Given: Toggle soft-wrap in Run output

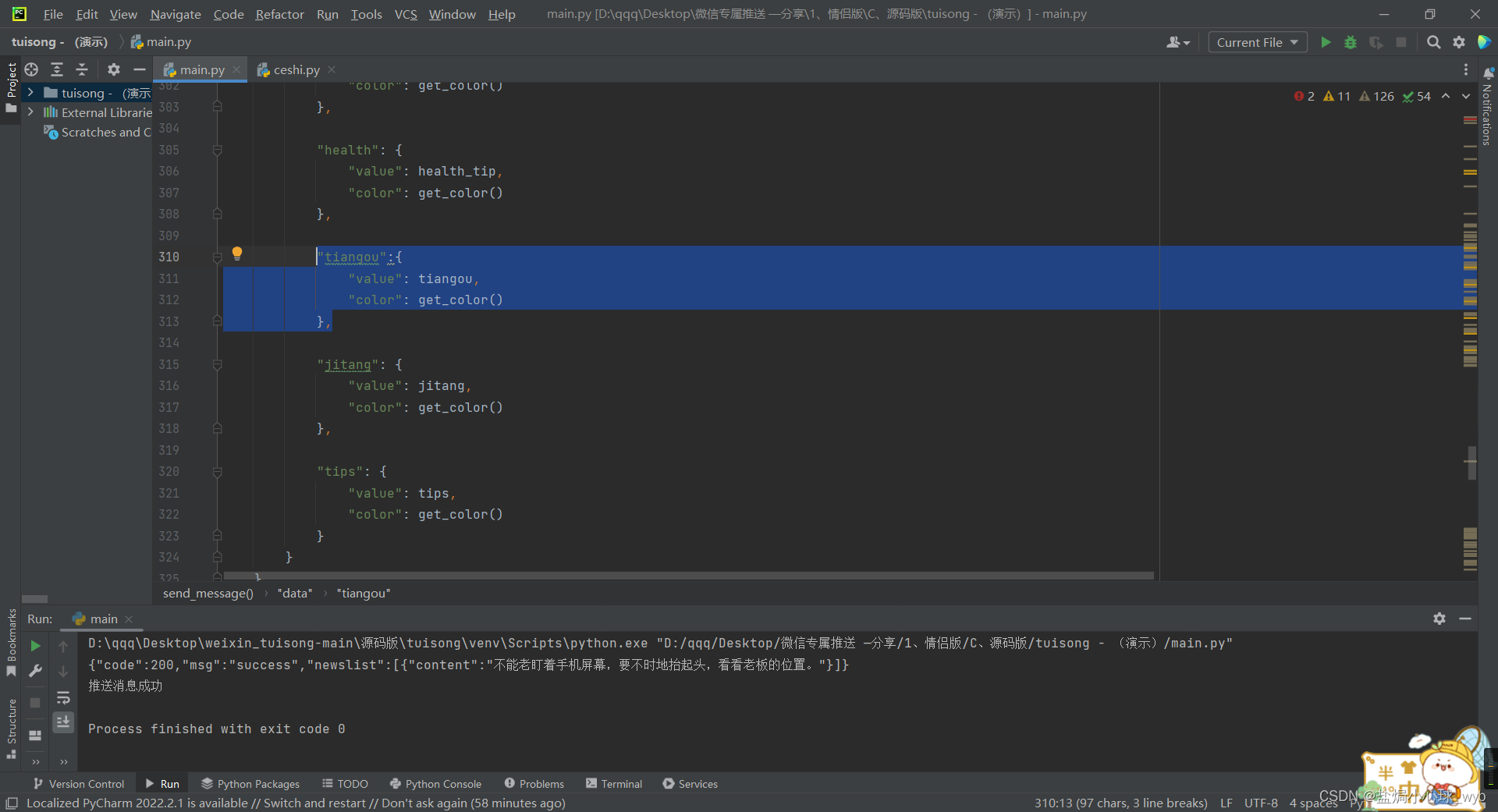Looking at the screenshot, I should 63,697.
